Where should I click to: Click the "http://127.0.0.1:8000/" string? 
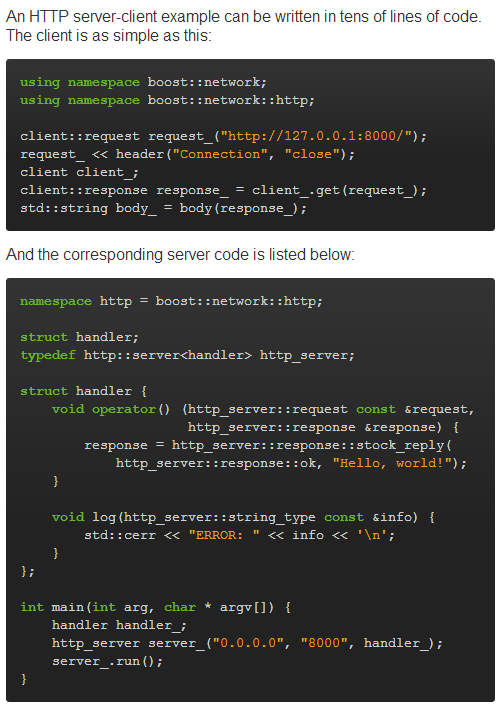pyautogui.click(x=318, y=136)
